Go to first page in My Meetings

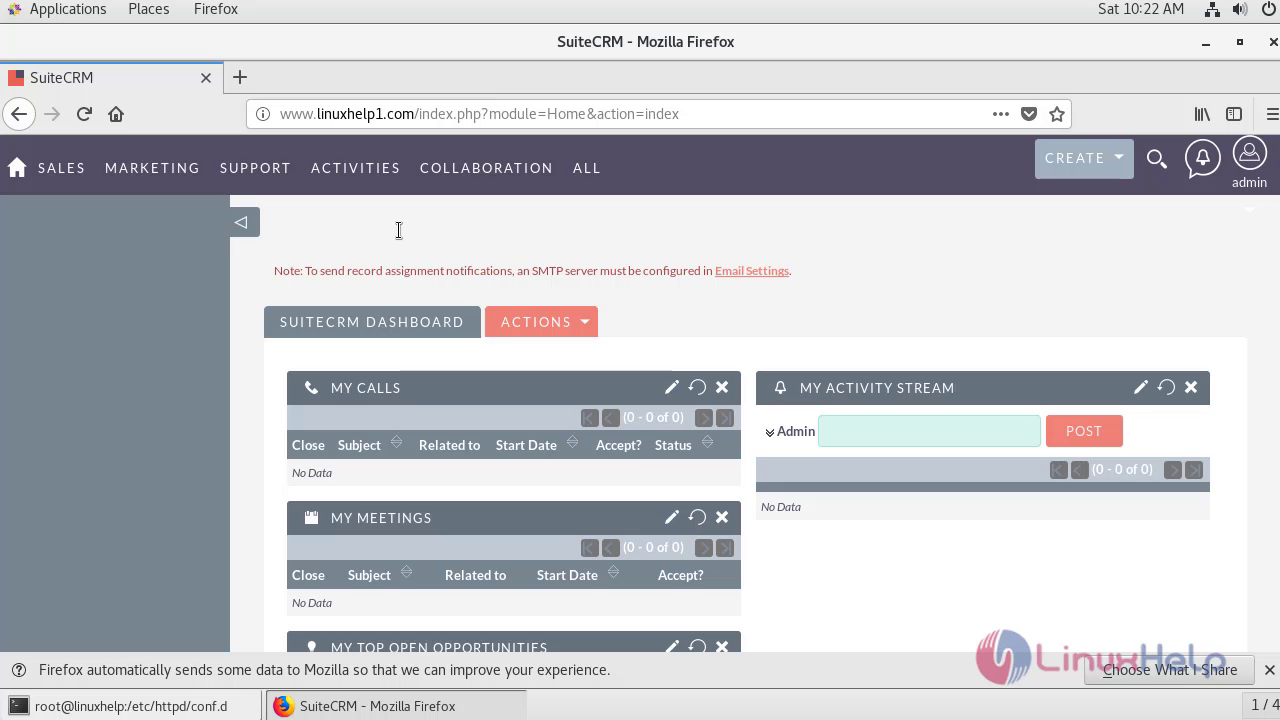pyautogui.click(x=590, y=548)
